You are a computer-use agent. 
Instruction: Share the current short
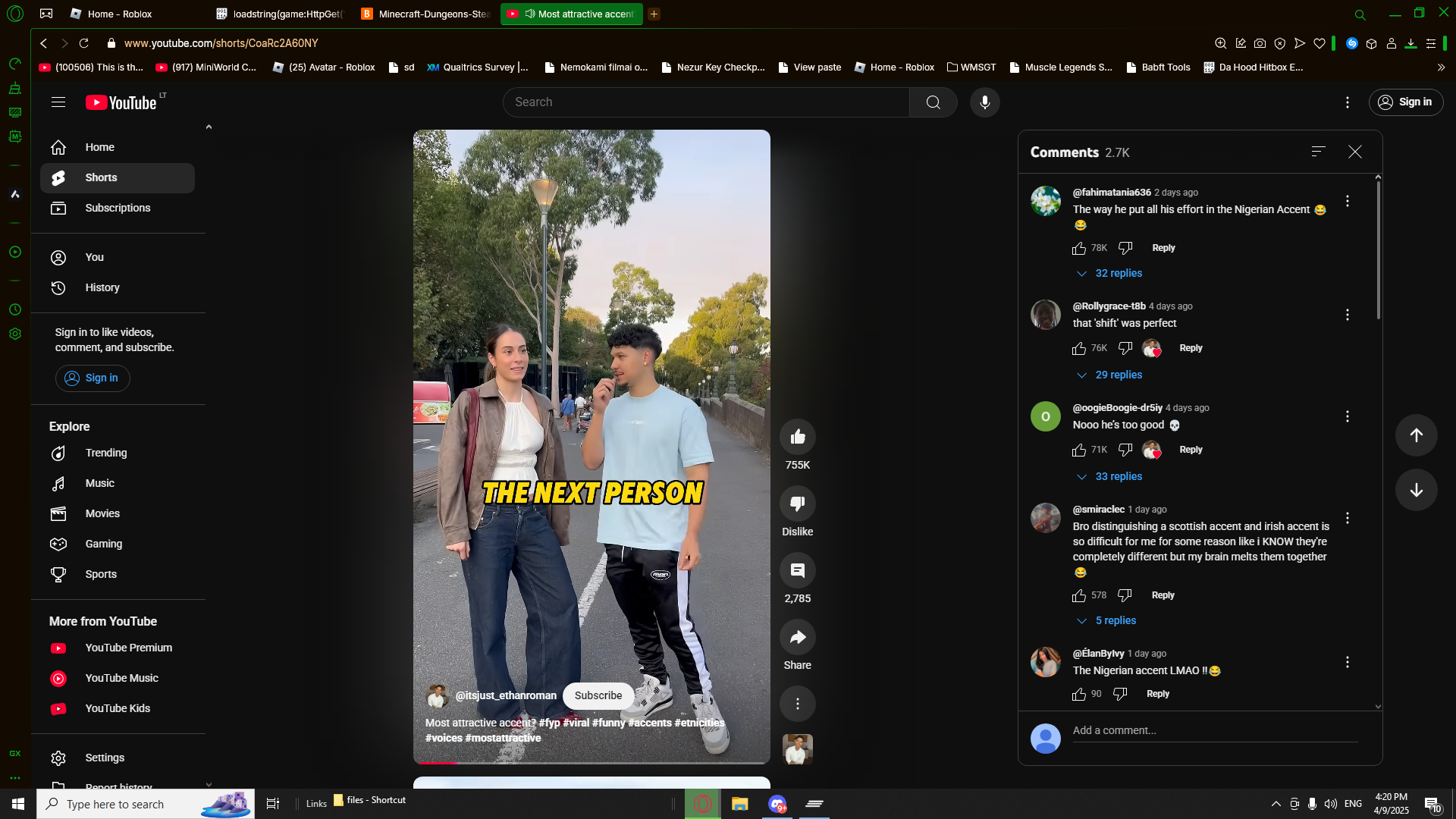coord(797,637)
